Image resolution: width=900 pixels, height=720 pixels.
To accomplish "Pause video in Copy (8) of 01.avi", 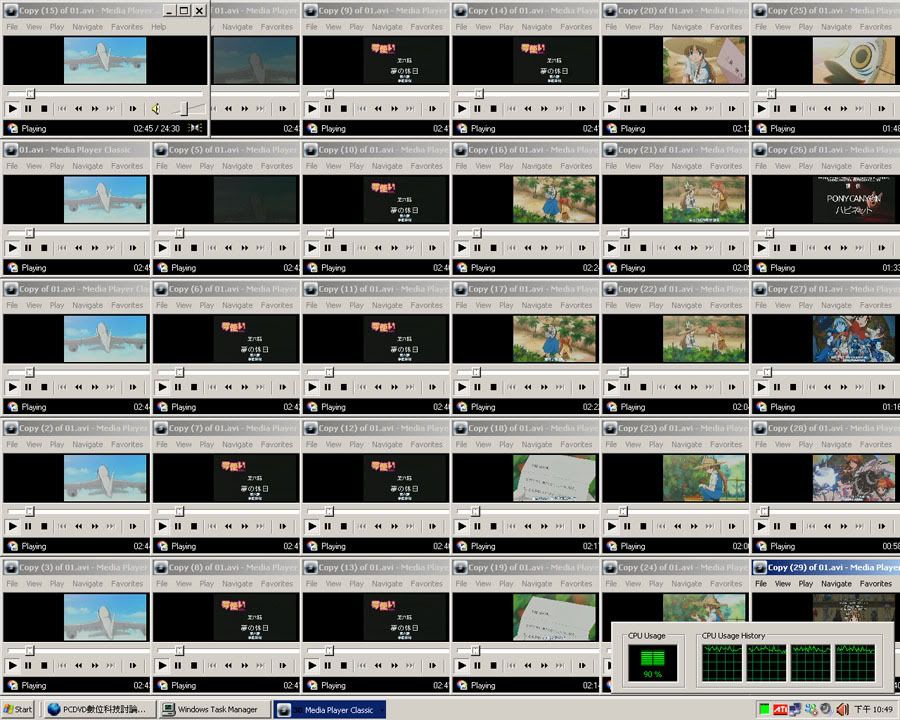I will click(x=178, y=665).
